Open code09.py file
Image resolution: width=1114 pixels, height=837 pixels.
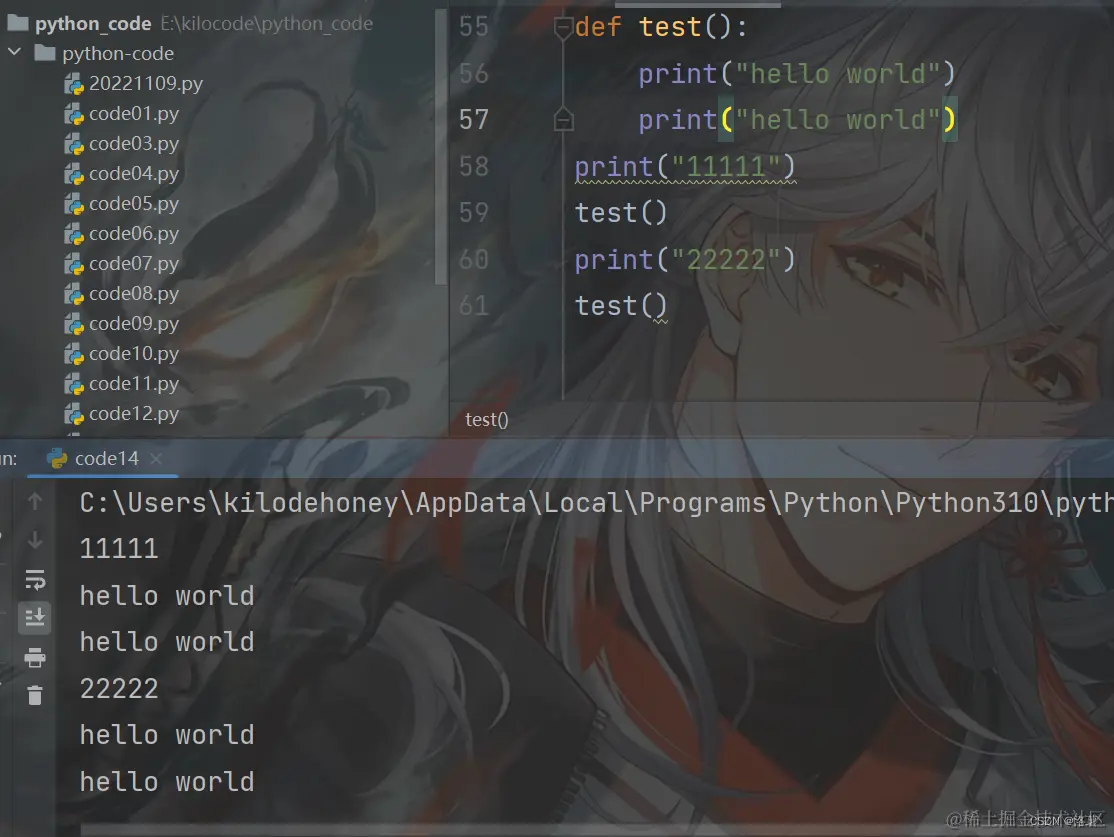tap(134, 323)
